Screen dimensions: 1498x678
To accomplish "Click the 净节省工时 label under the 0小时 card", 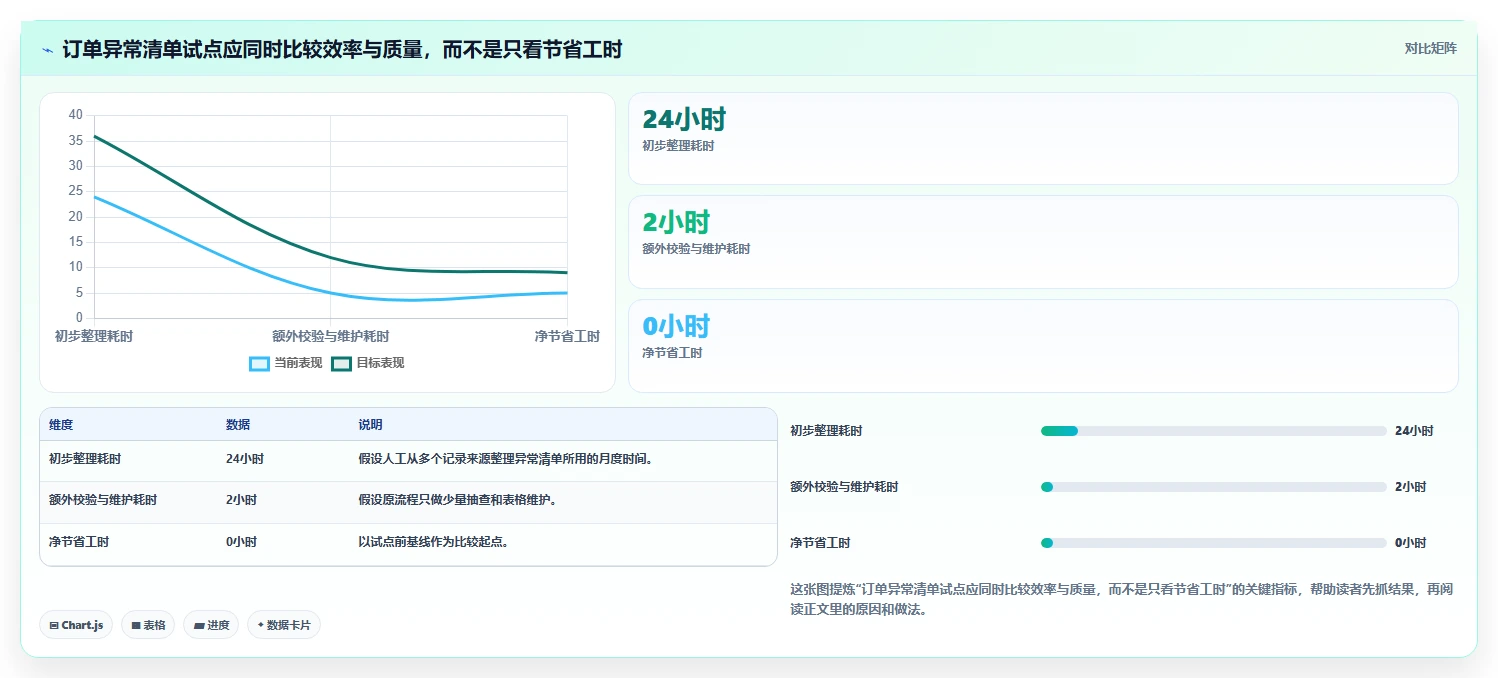I will tap(672, 353).
